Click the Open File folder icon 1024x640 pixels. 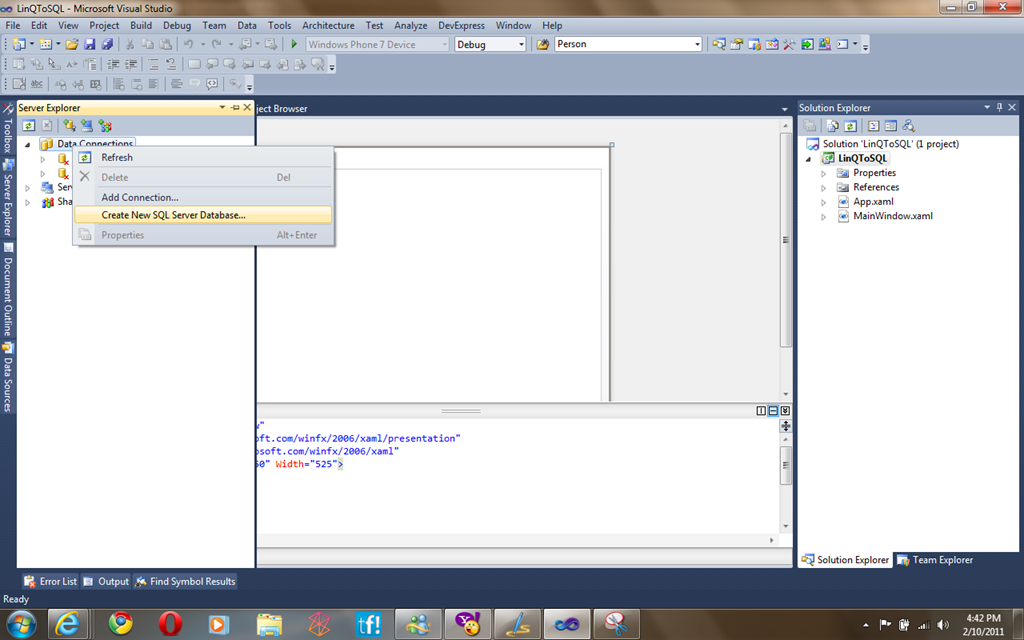(72, 44)
